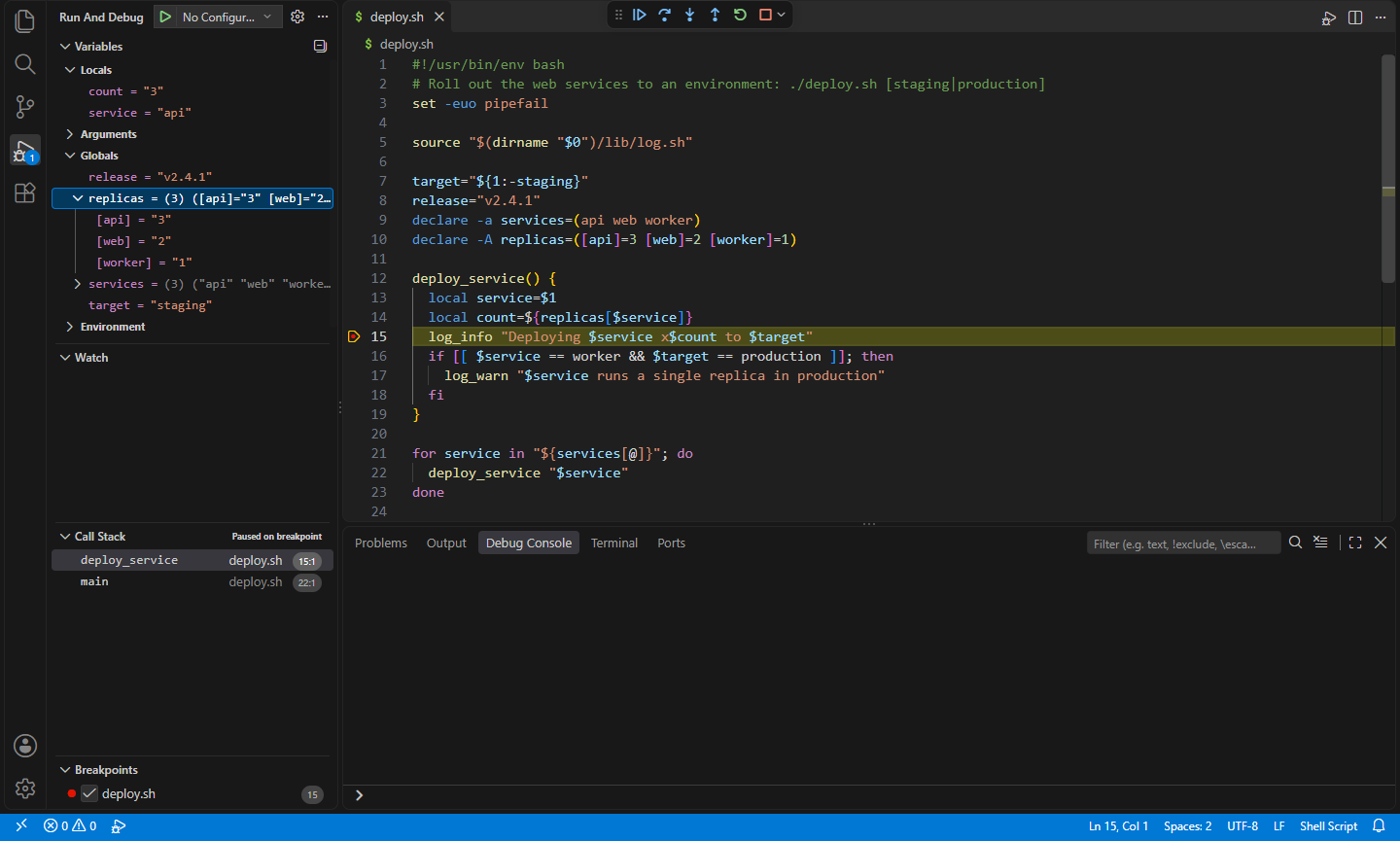This screenshot has width=1400, height=841.
Task: Click the Step Into debug button
Action: coord(690,15)
